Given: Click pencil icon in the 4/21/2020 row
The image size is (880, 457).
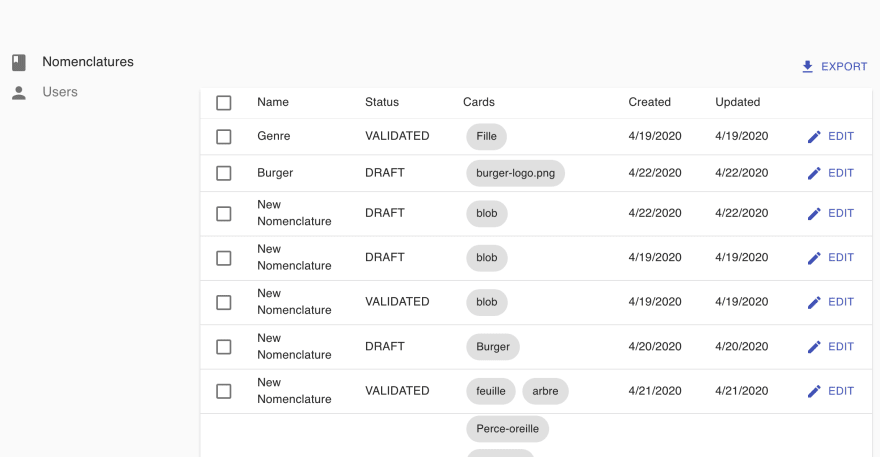Looking at the screenshot, I should click(x=814, y=391).
